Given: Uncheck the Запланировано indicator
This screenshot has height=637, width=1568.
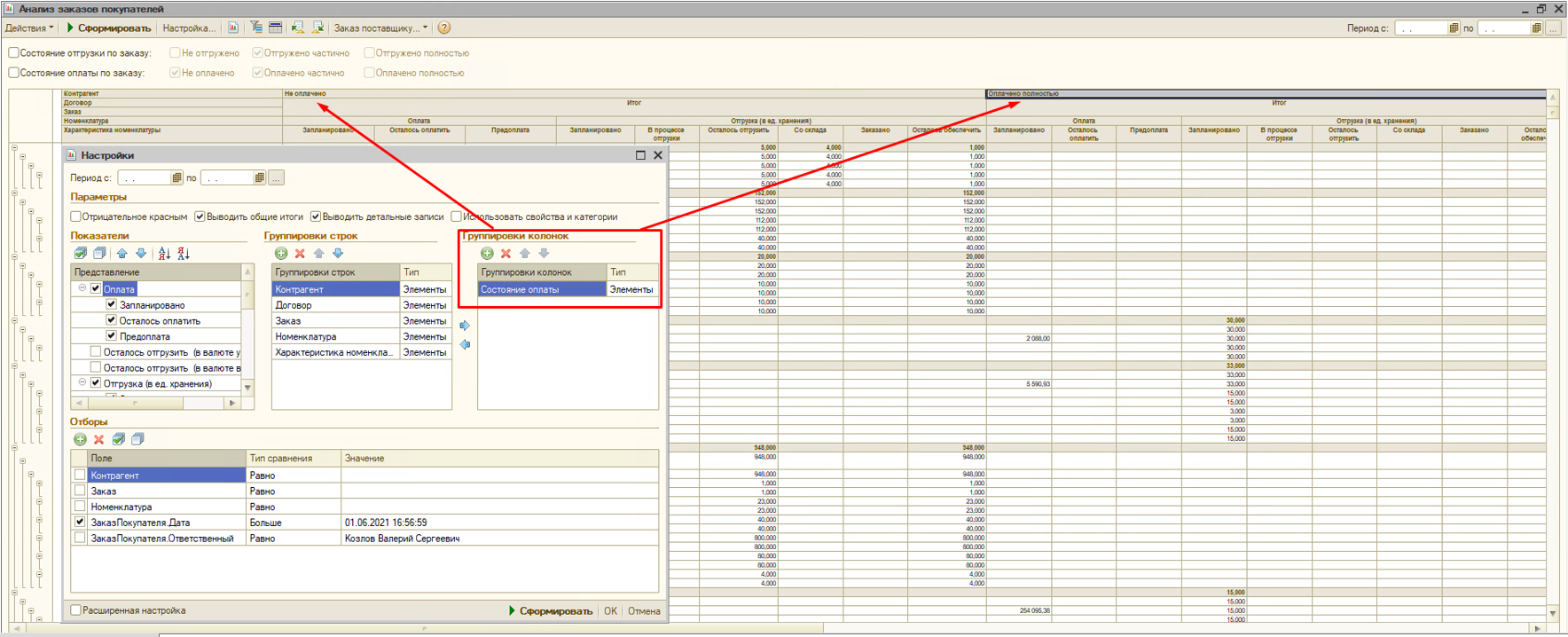Looking at the screenshot, I should 112,304.
